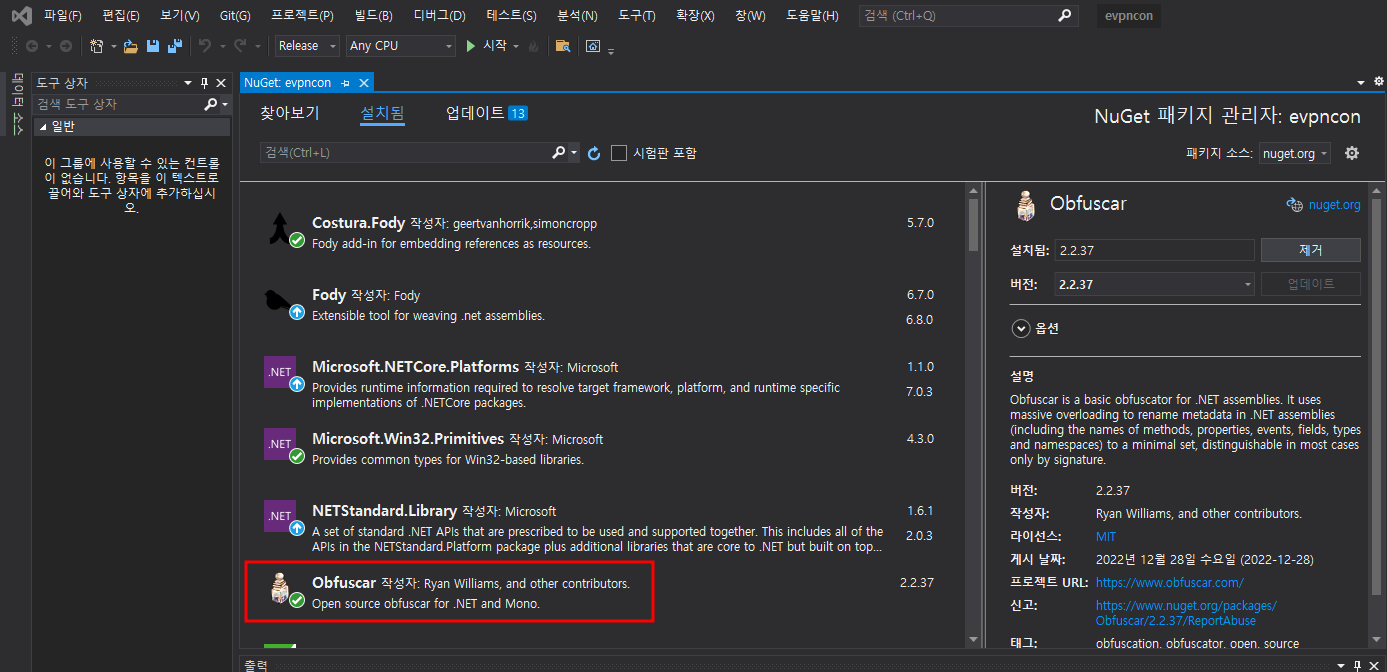Open the Debug menu (디버그)
1387x672 pixels.
(439, 16)
